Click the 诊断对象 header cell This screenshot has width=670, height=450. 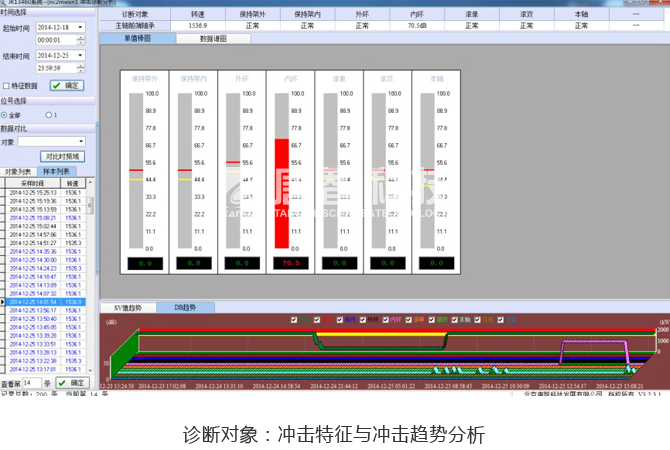pos(135,15)
